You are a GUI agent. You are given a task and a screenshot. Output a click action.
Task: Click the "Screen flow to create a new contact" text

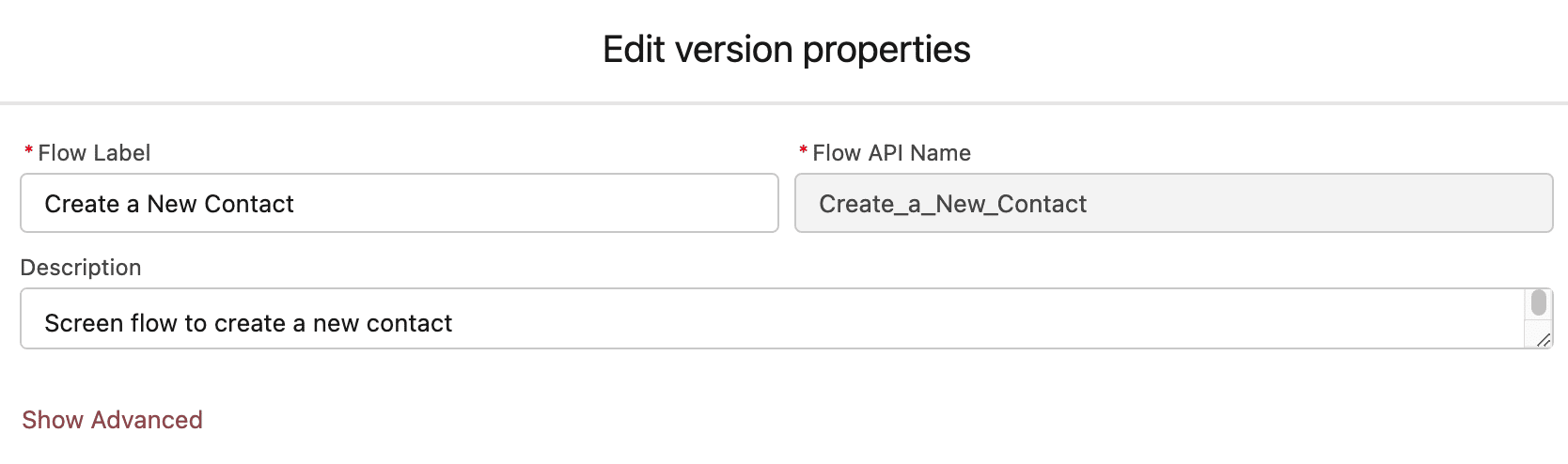(x=248, y=323)
